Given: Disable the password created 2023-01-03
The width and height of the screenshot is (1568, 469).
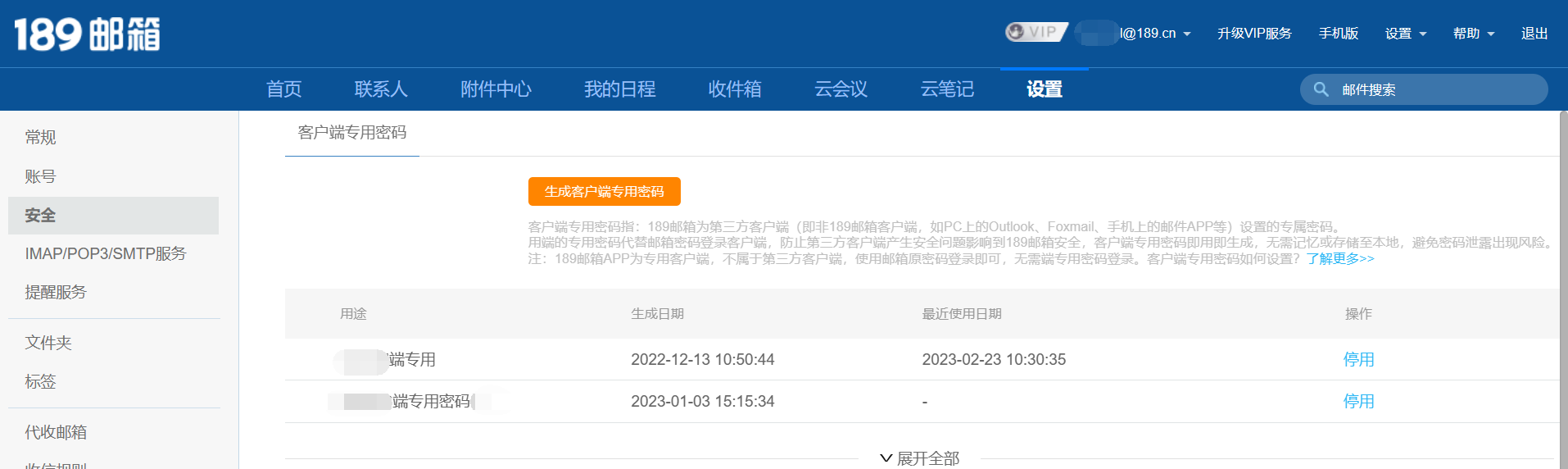Looking at the screenshot, I should pyautogui.click(x=1357, y=402).
